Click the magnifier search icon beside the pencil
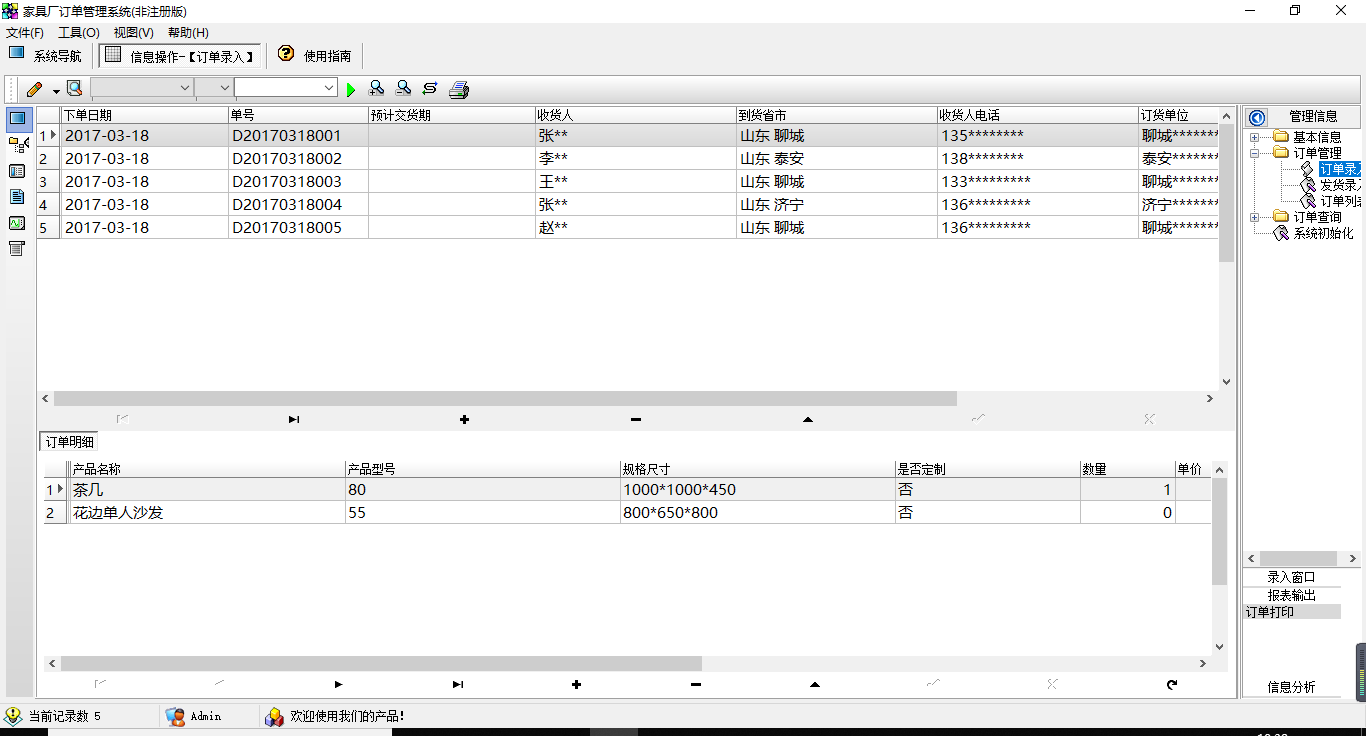The width and height of the screenshot is (1366, 736). 74,89
